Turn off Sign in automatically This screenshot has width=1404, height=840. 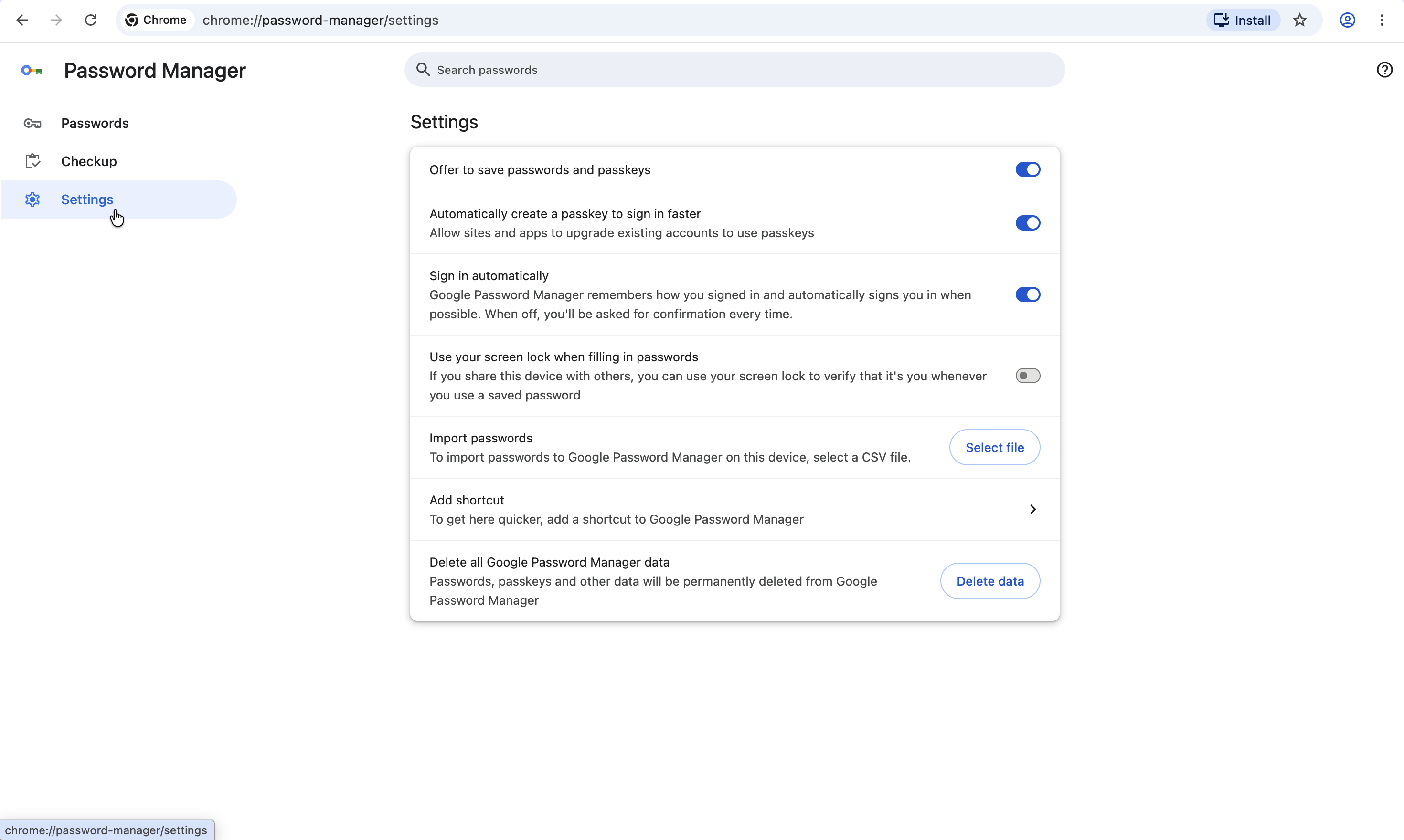click(1027, 295)
